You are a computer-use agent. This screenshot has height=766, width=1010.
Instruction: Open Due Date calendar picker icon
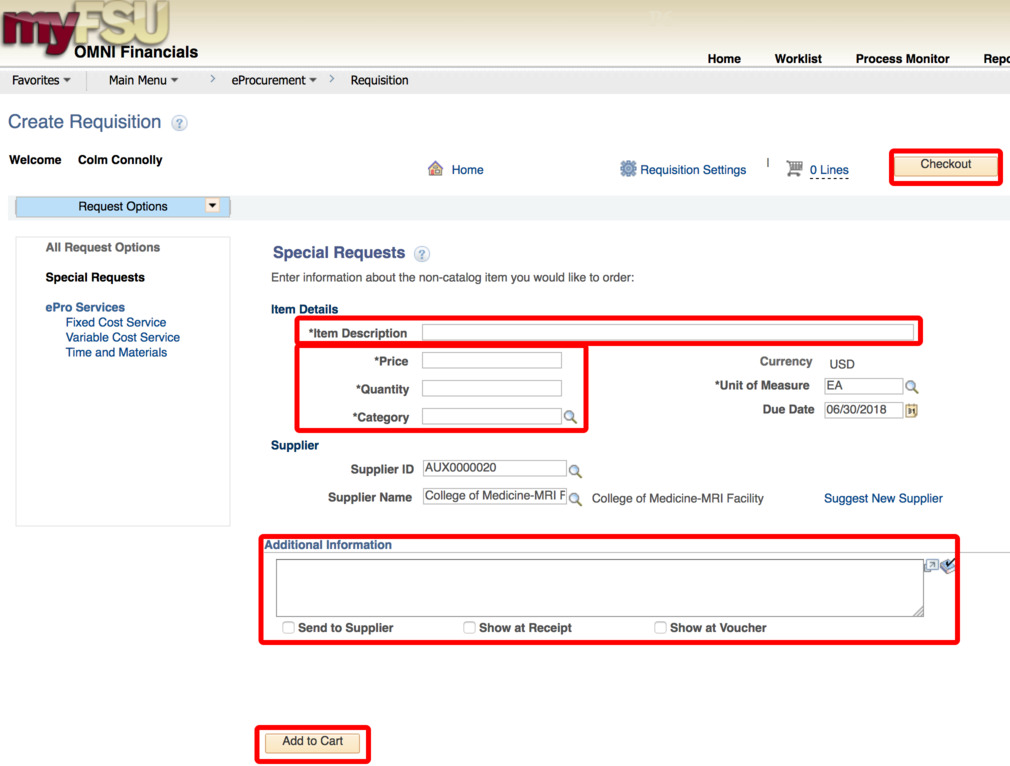point(911,410)
